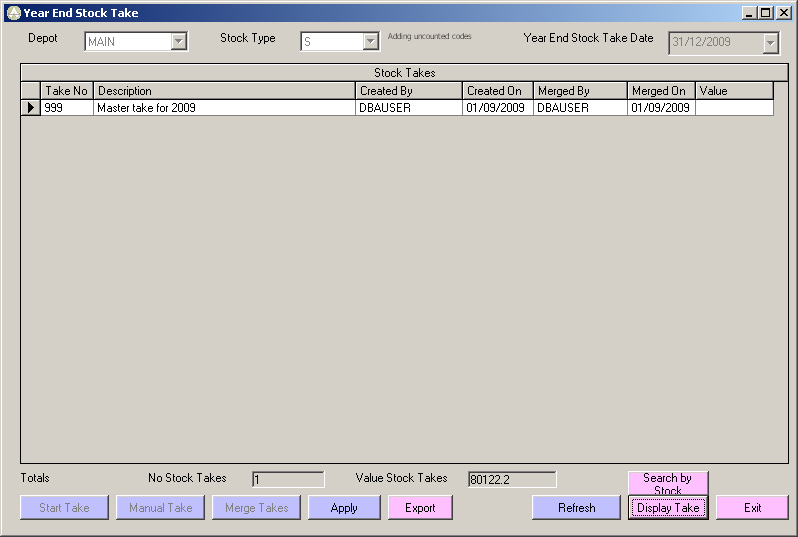798x537 pixels.
Task: Exit the Year End Stock Take window
Action: tap(752, 507)
